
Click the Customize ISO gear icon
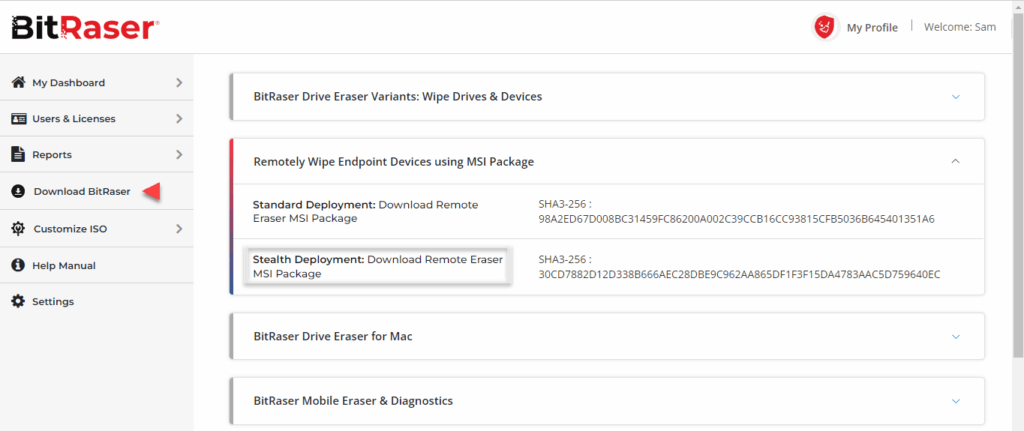point(18,229)
